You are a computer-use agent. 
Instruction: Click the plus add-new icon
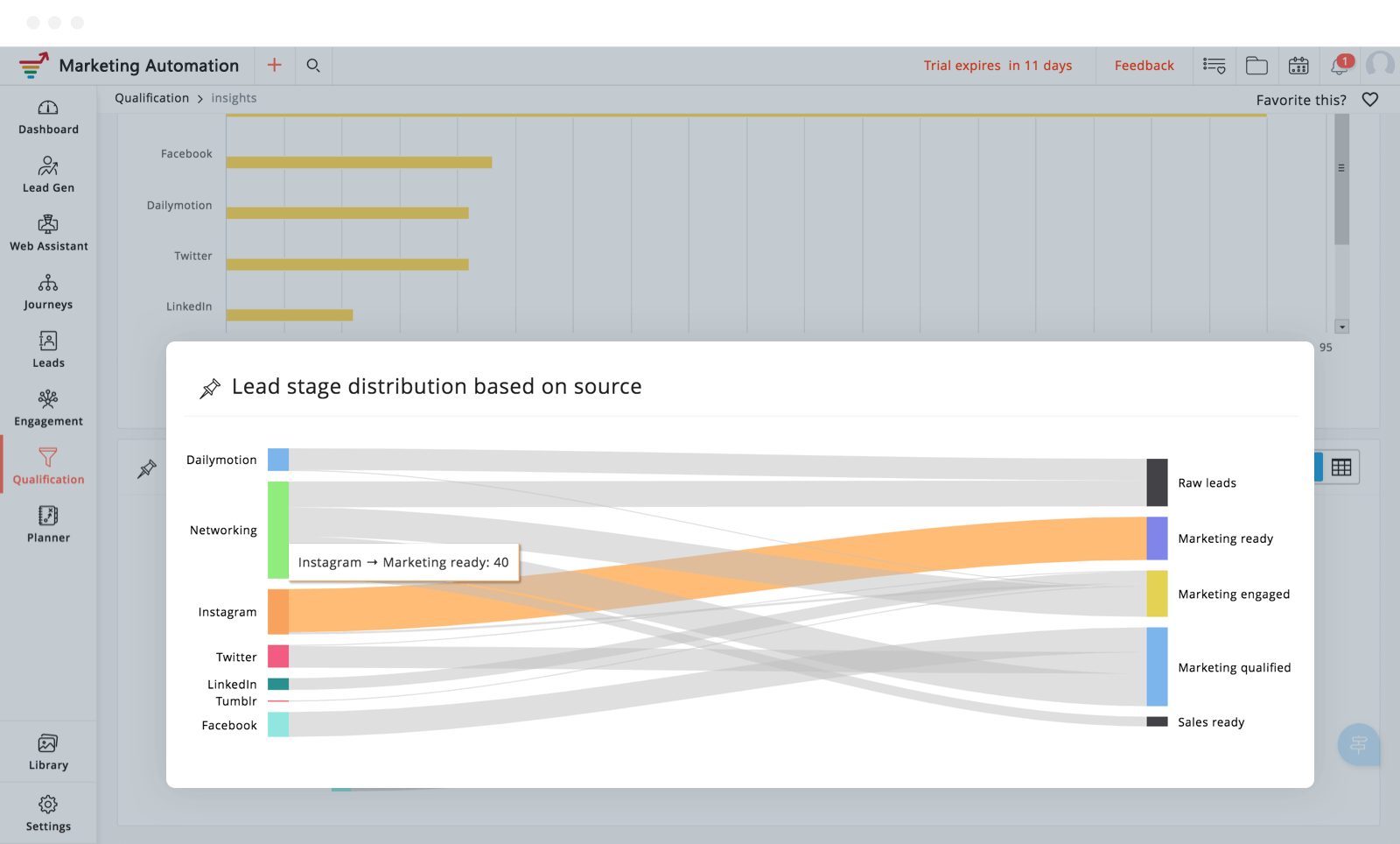(x=275, y=65)
